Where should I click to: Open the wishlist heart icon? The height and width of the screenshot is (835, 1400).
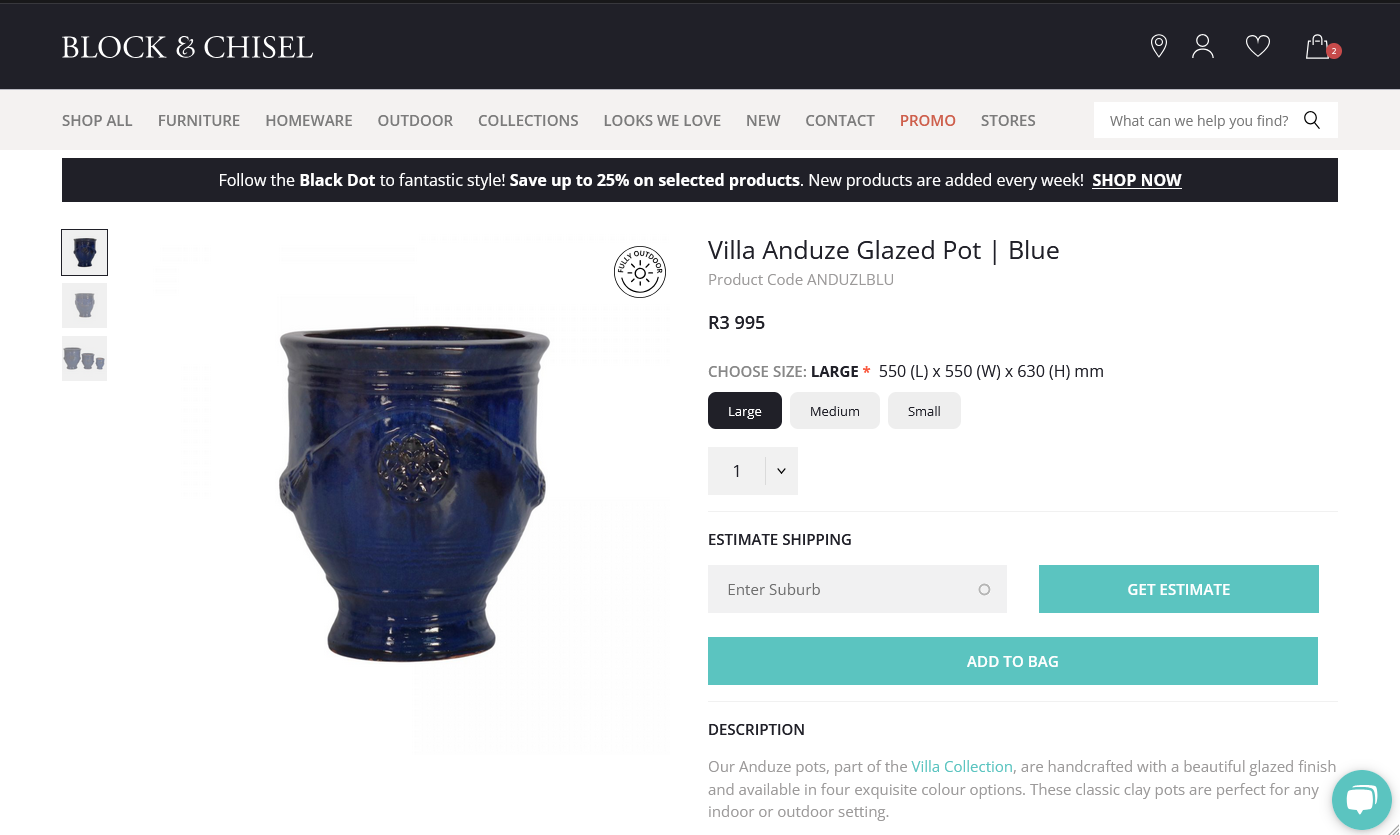point(1257,46)
